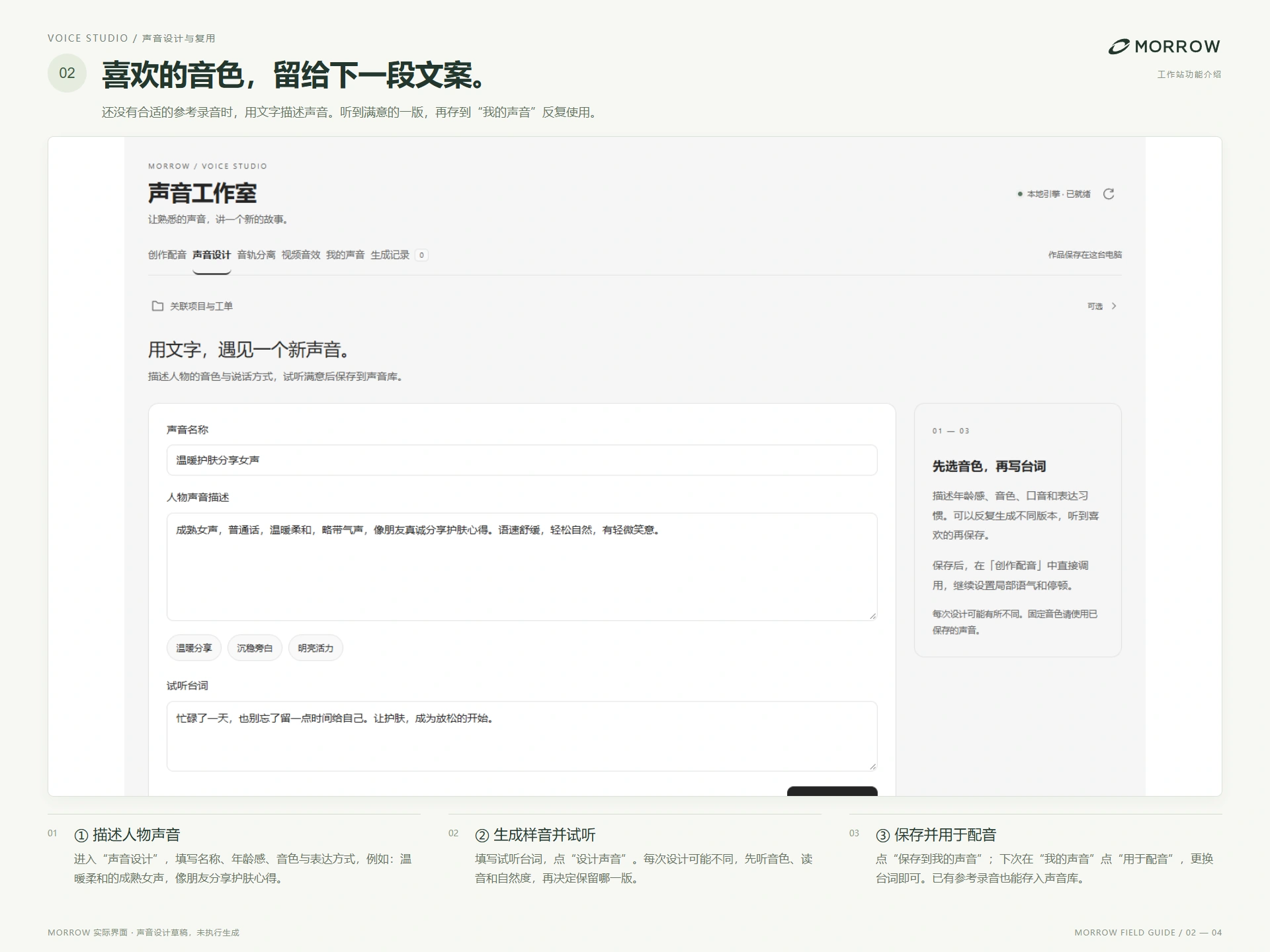This screenshot has width=1270, height=952.
Task: Click the folder icon beside 关联项目与工单
Action: [x=157, y=306]
